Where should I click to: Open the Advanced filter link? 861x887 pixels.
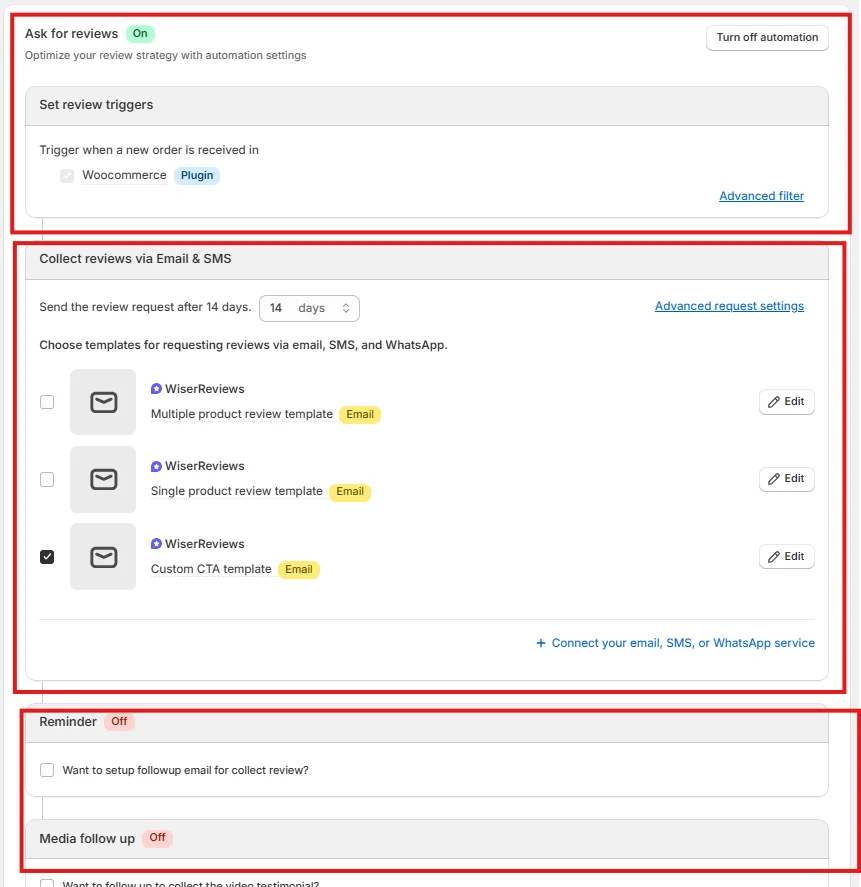(x=761, y=195)
